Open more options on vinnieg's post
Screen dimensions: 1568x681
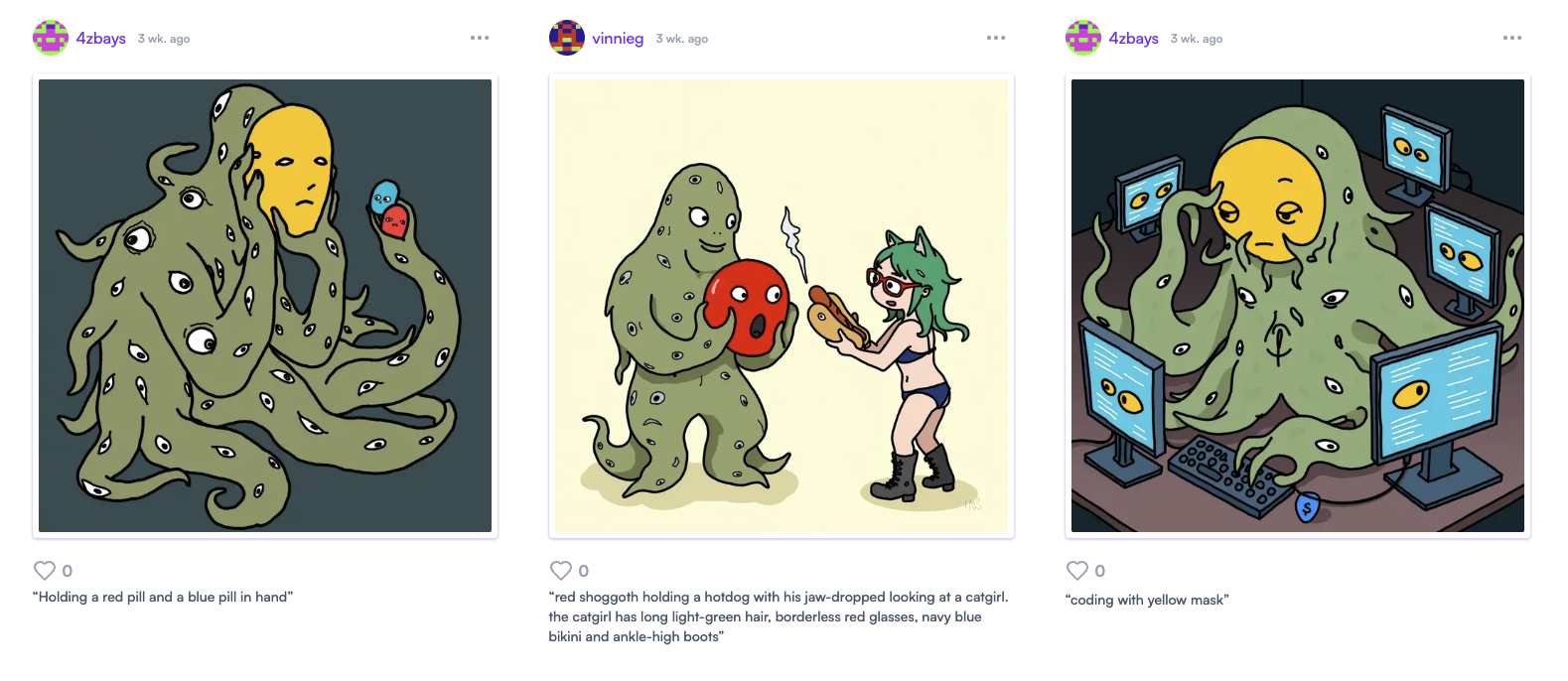tap(996, 38)
